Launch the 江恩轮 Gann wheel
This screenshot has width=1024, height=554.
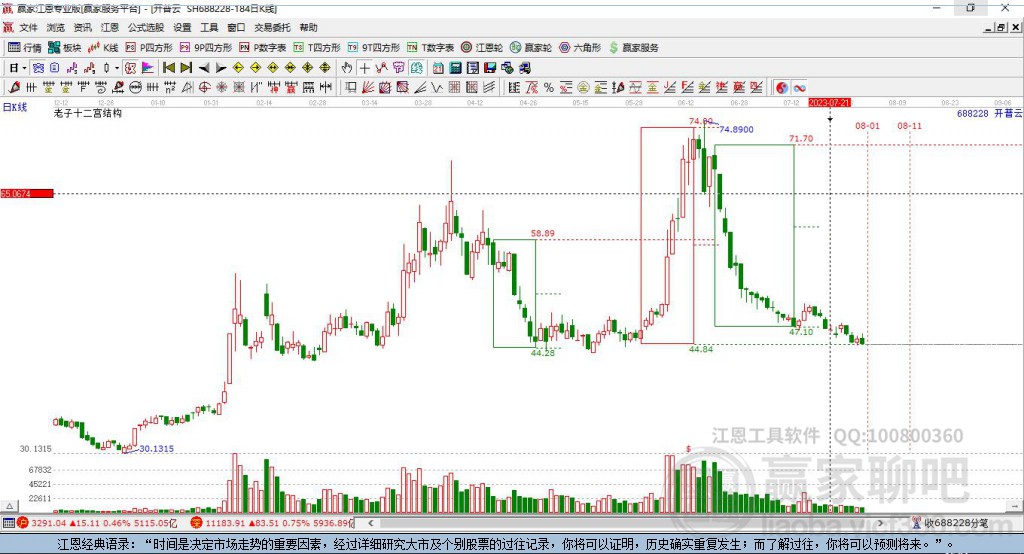pyautogui.click(x=481, y=48)
